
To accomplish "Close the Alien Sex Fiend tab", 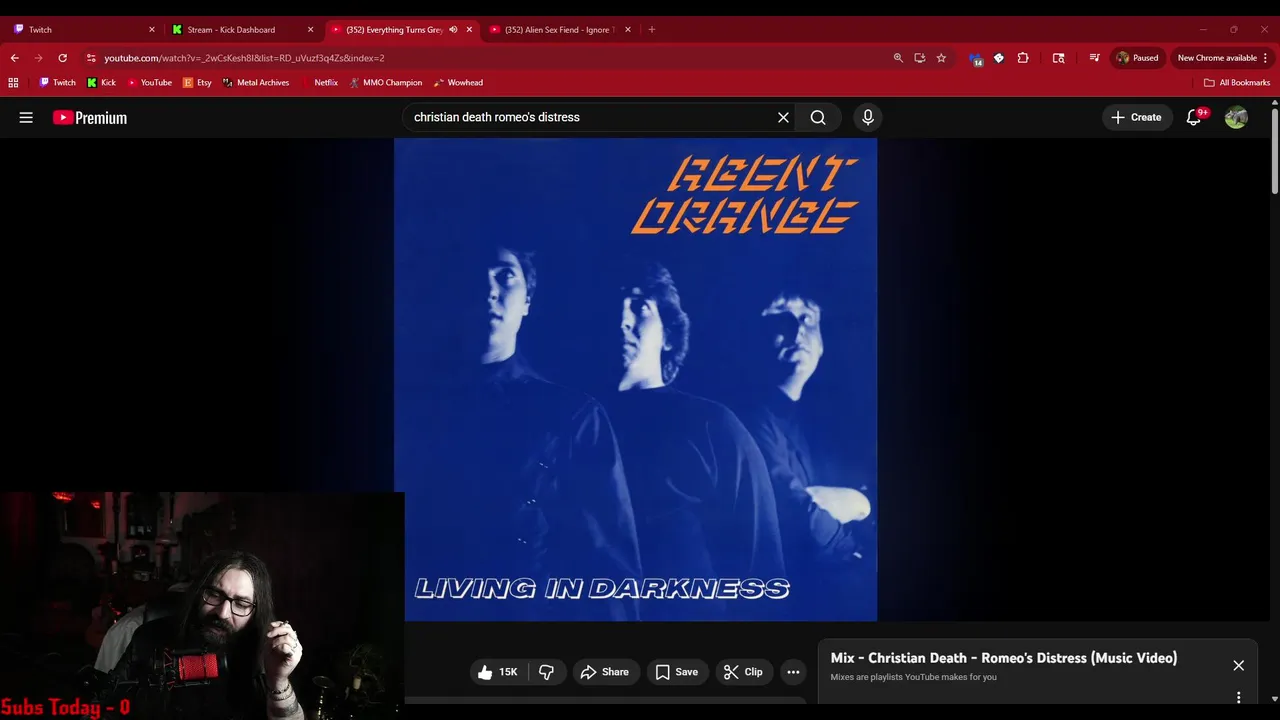I will coord(628,30).
